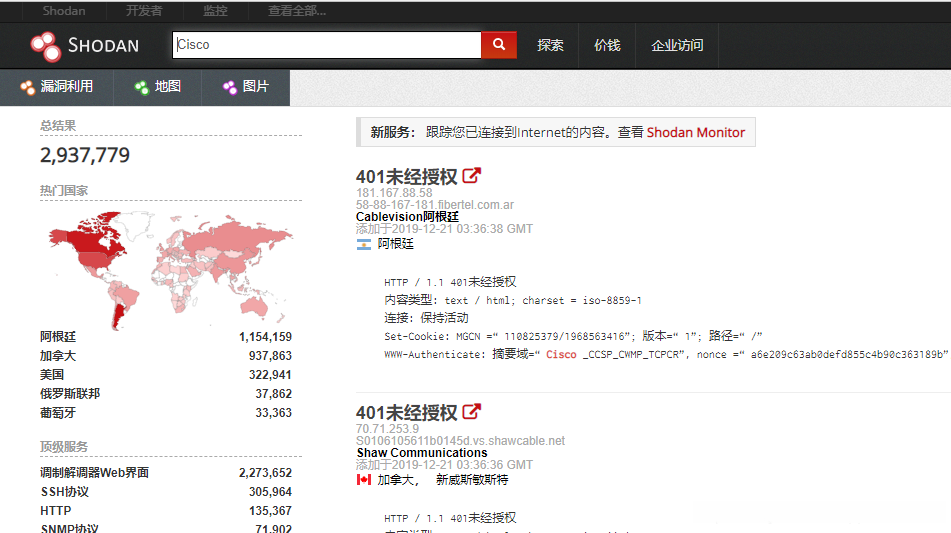Filter by service 调制解调器Web界面
The height and width of the screenshot is (533, 951).
[x=94, y=473]
